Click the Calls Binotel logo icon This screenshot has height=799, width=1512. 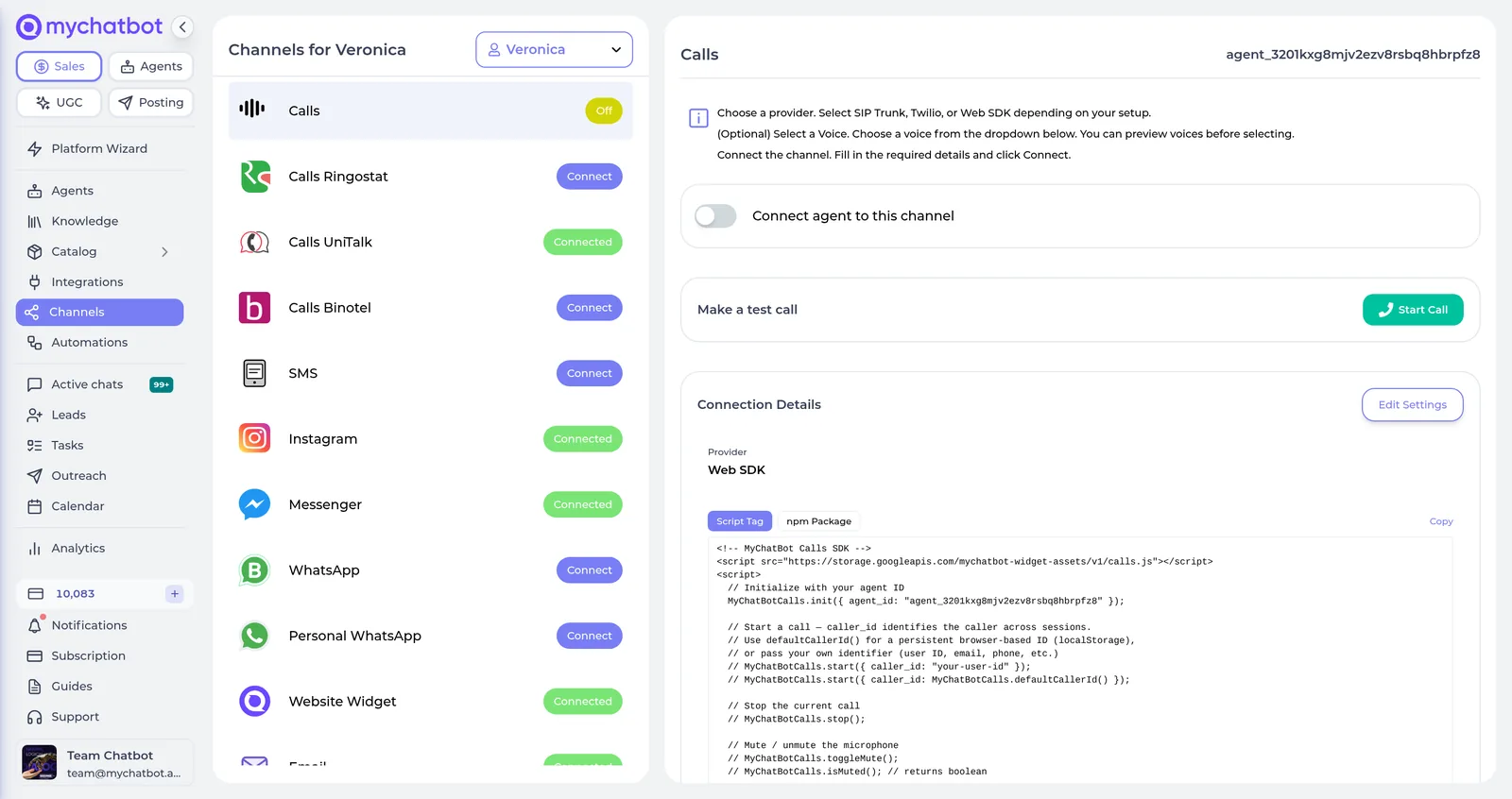[255, 308]
